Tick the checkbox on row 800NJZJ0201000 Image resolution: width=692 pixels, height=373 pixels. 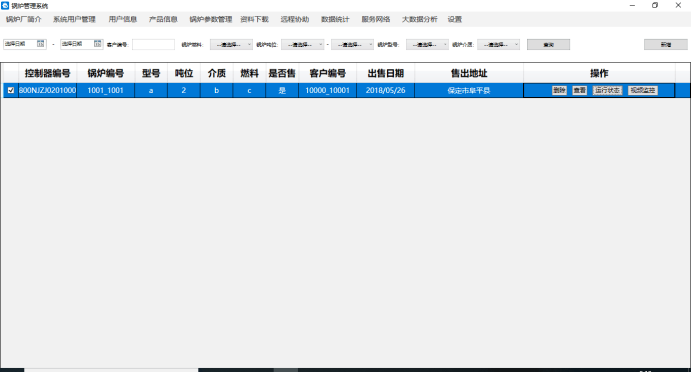(11, 90)
